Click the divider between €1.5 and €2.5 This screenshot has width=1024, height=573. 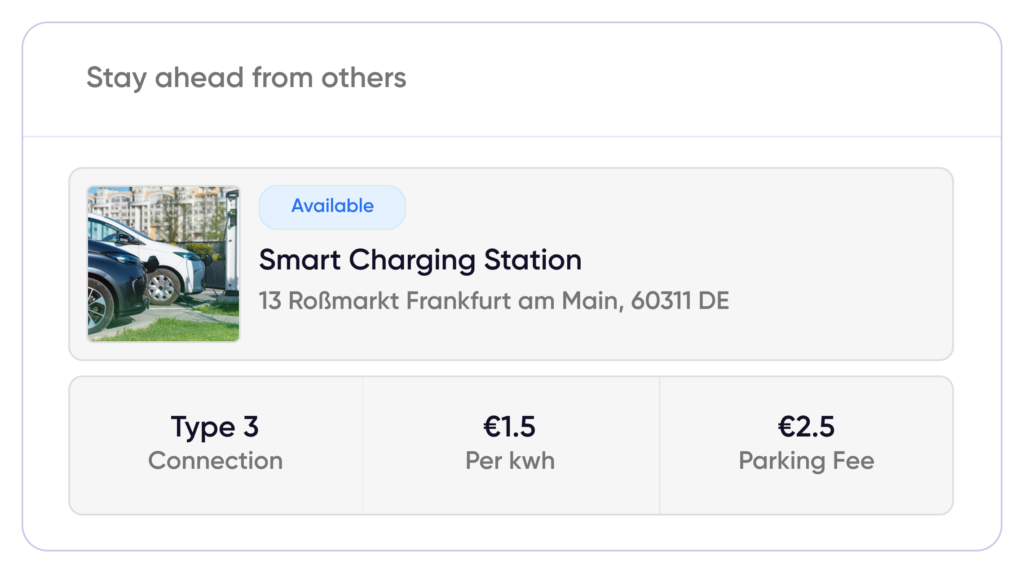point(660,445)
